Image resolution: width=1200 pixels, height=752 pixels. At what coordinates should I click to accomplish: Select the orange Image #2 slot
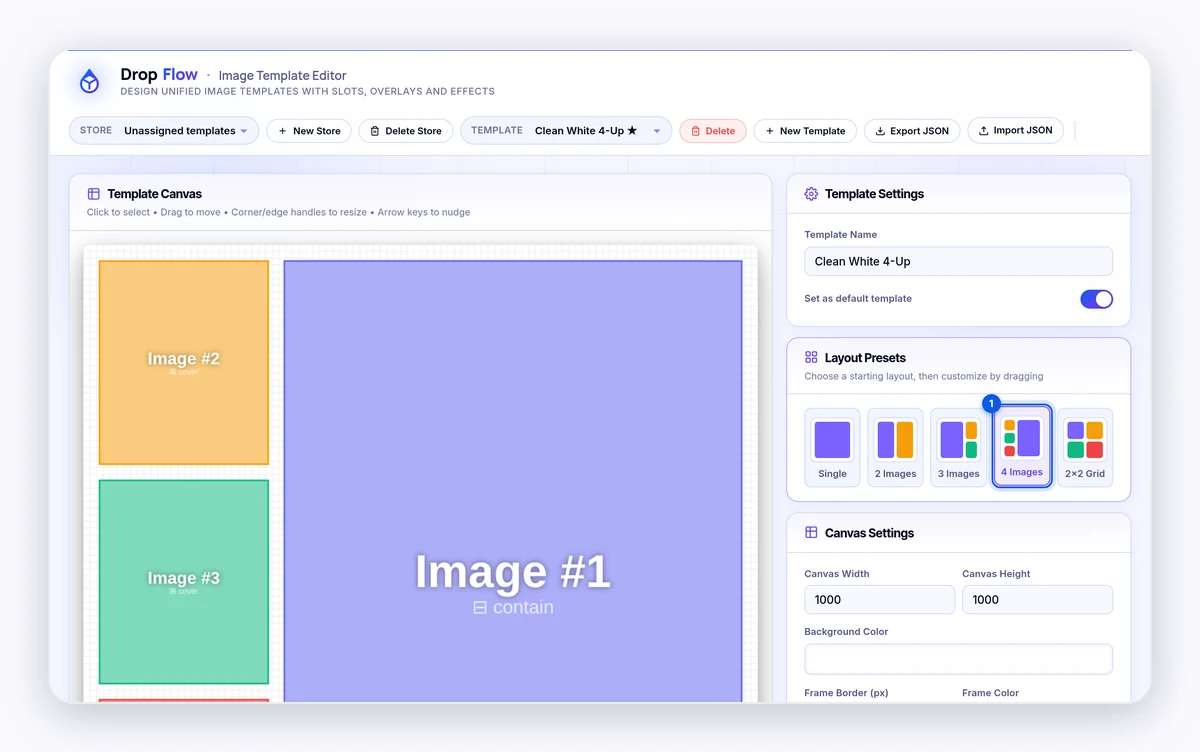pyautogui.click(x=184, y=362)
